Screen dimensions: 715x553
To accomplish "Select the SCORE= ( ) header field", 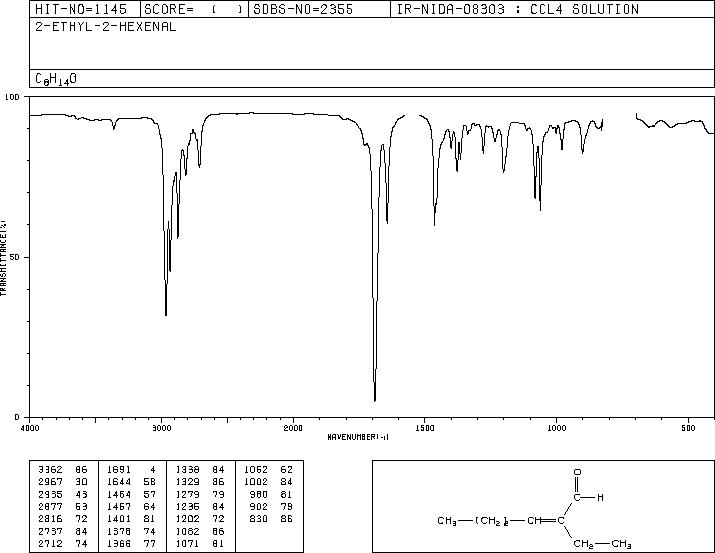I will [194, 9].
